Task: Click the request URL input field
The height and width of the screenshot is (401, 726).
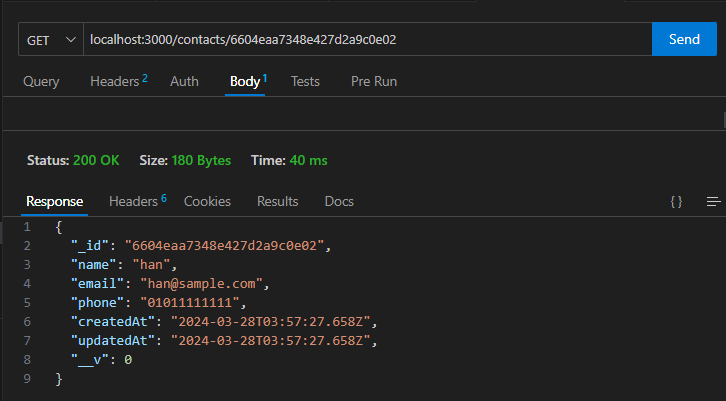Action: 368,39
